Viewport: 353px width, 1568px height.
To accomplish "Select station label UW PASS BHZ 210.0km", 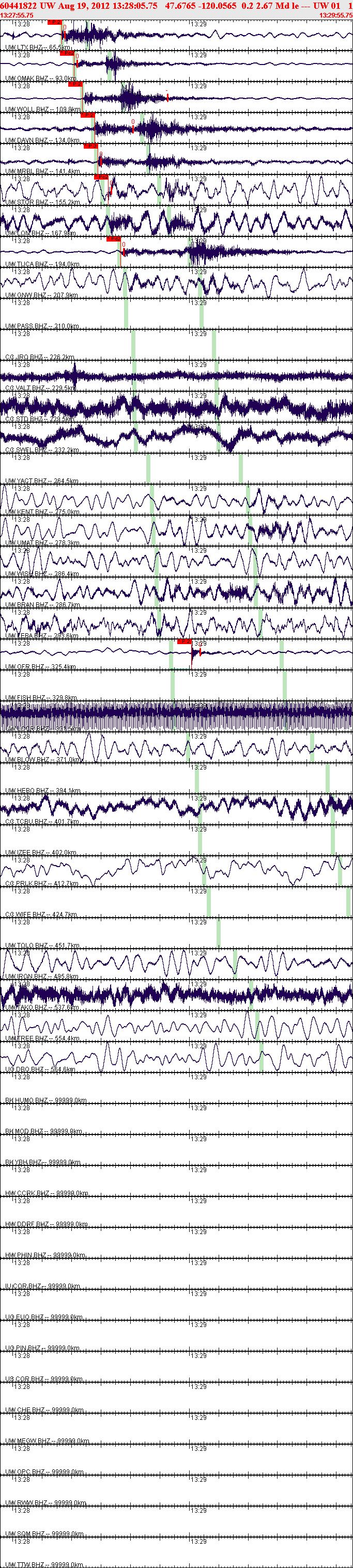I will tap(41, 326).
